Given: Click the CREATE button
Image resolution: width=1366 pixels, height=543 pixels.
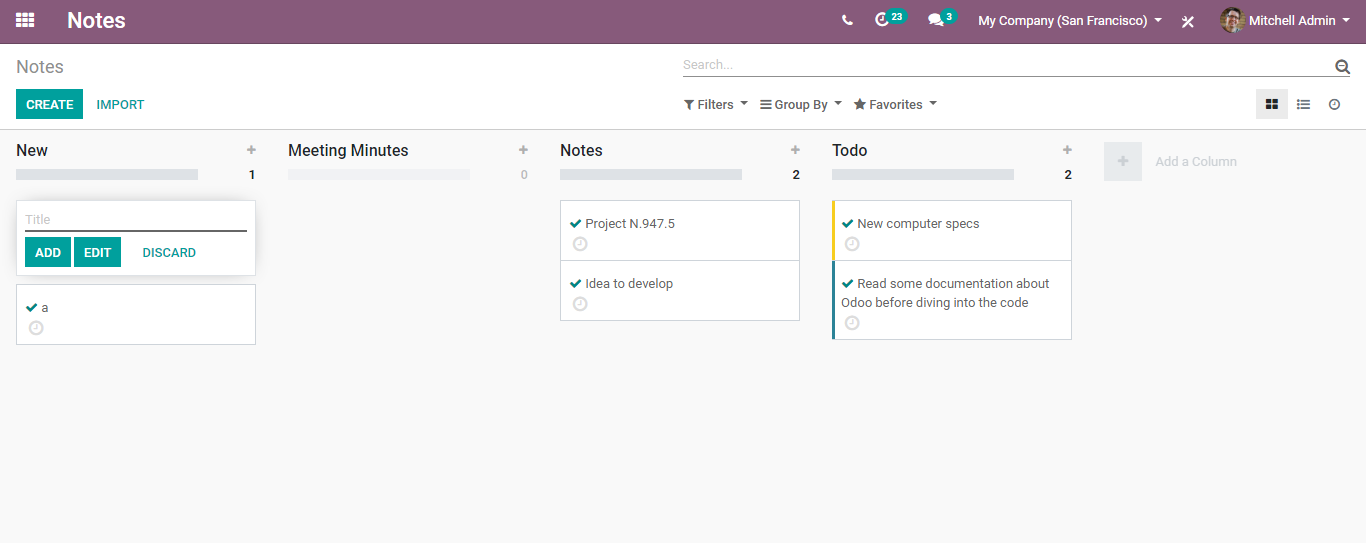Looking at the screenshot, I should [50, 104].
